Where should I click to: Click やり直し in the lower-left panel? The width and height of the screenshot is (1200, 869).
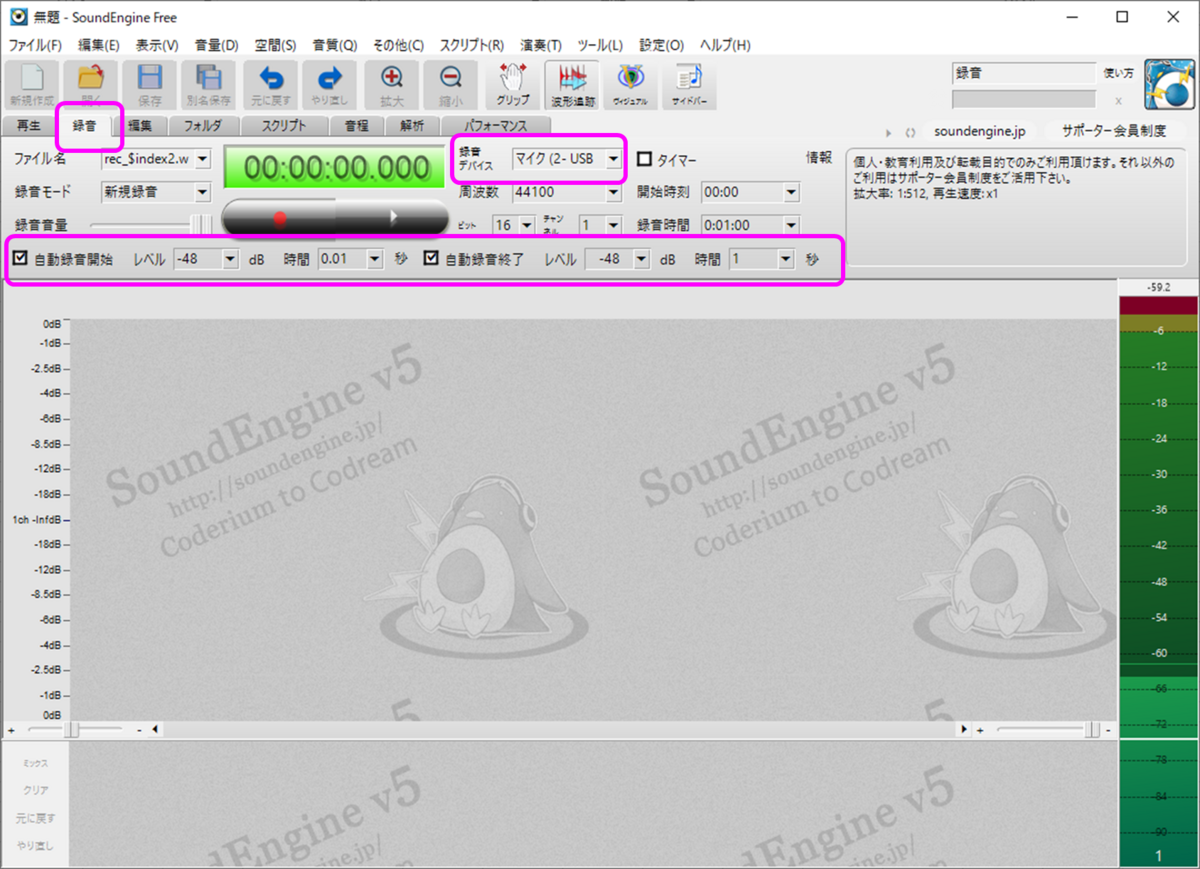click(35, 846)
